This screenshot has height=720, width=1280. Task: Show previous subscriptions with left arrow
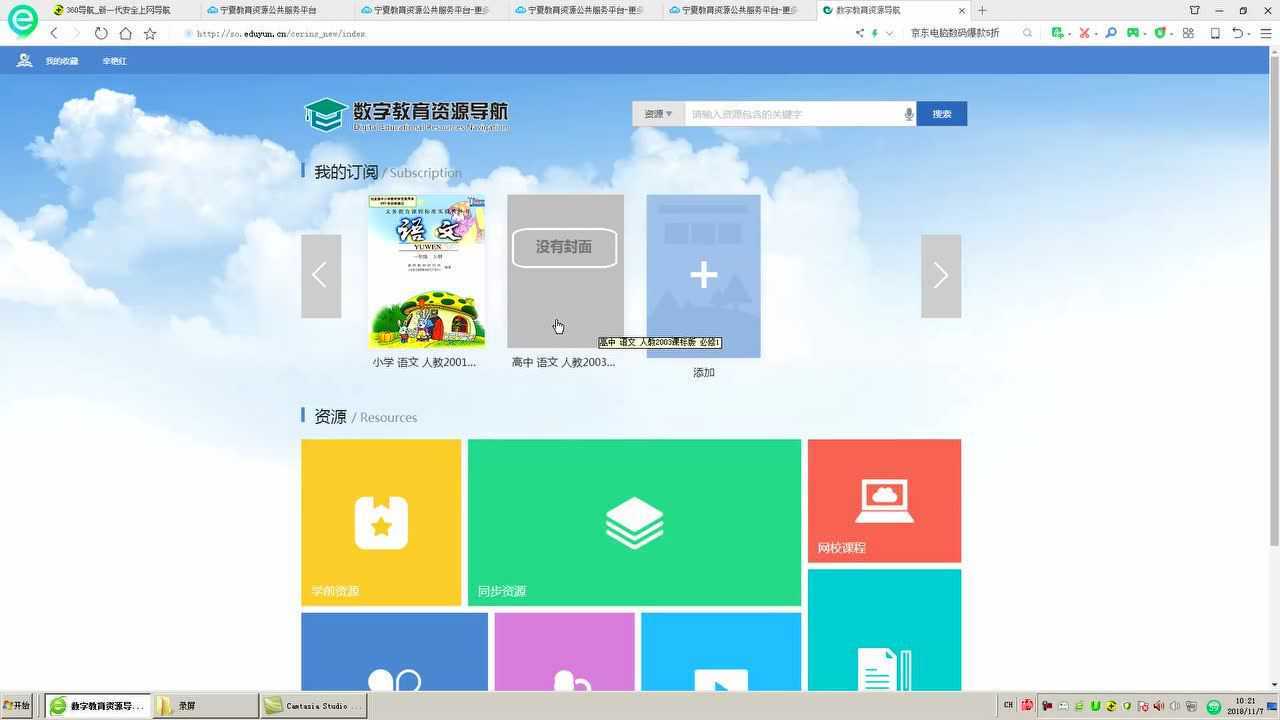click(321, 276)
